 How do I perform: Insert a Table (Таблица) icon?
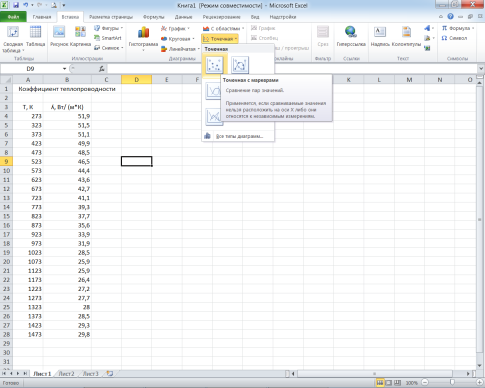click(35, 36)
